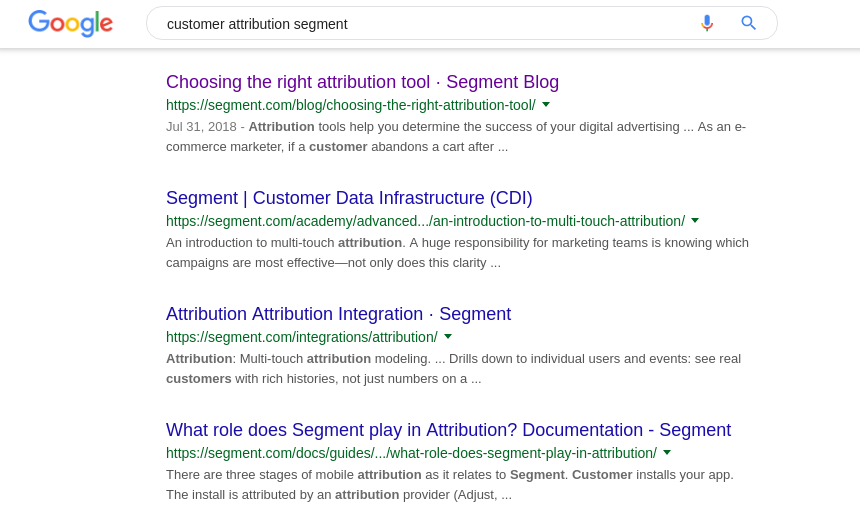Click the snippet dated Jul 31, 2018
This screenshot has height=524, width=860.
point(456,137)
